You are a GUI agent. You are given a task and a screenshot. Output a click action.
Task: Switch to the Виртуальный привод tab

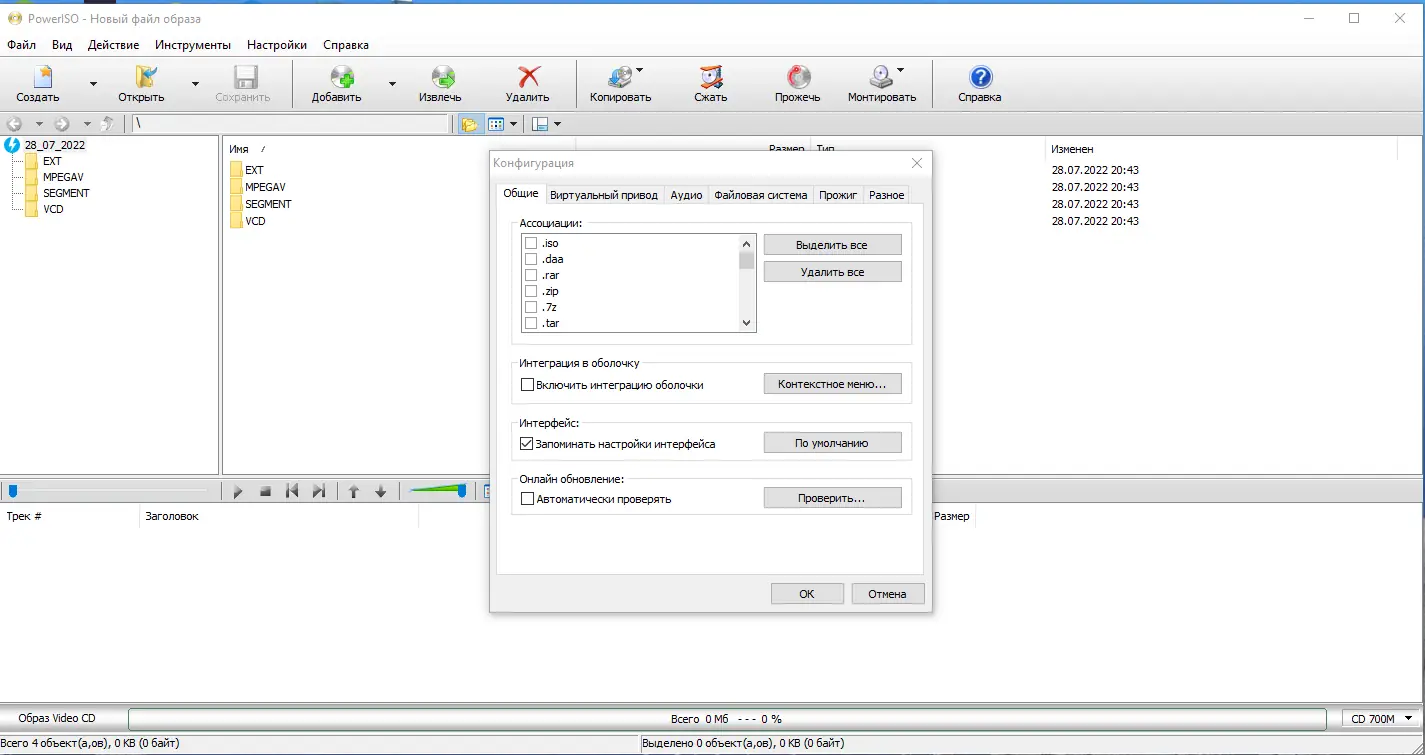click(x=604, y=195)
